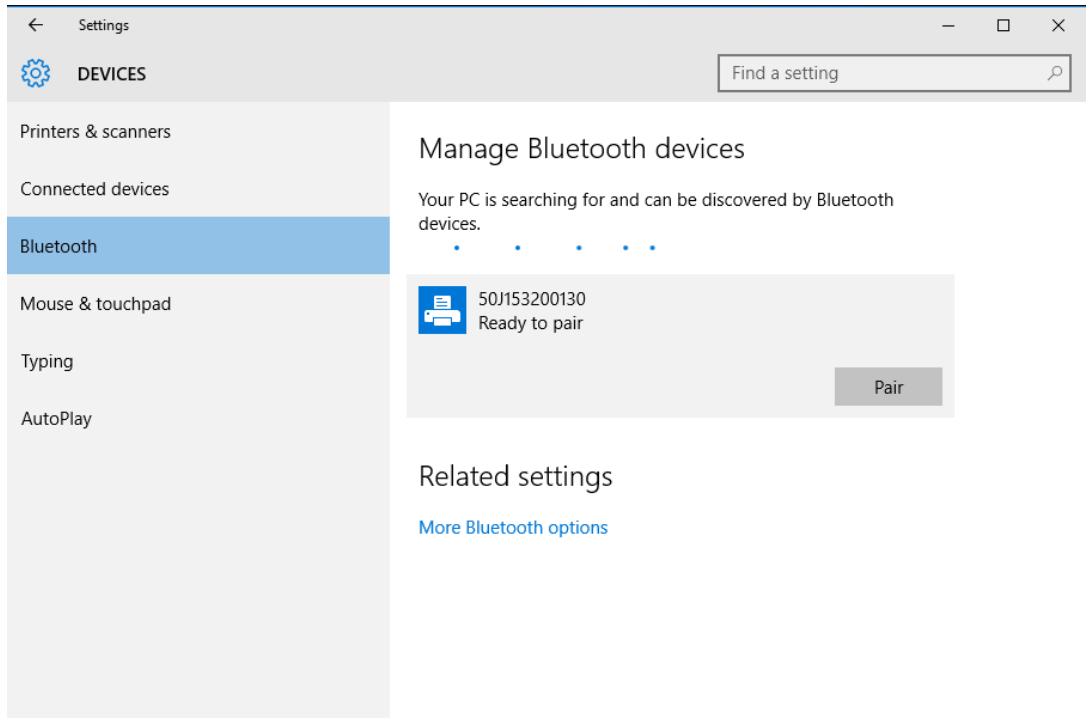Click the Ready to pair status text
Image resolution: width=1090 pixels, height=723 pixels.
tap(530, 323)
